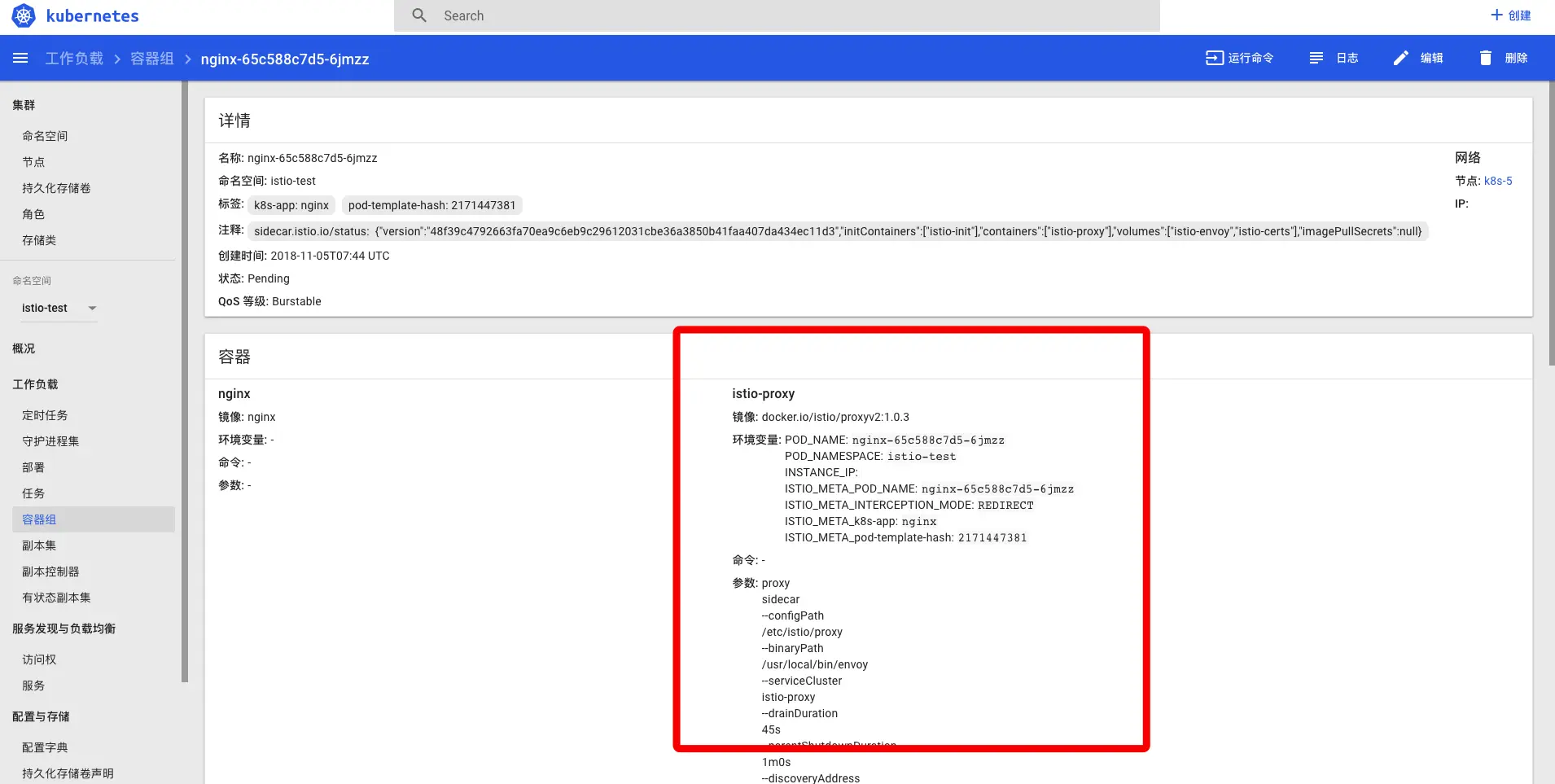Open 配置字典 in the sidebar
The height and width of the screenshot is (784, 1555).
[x=45, y=747]
